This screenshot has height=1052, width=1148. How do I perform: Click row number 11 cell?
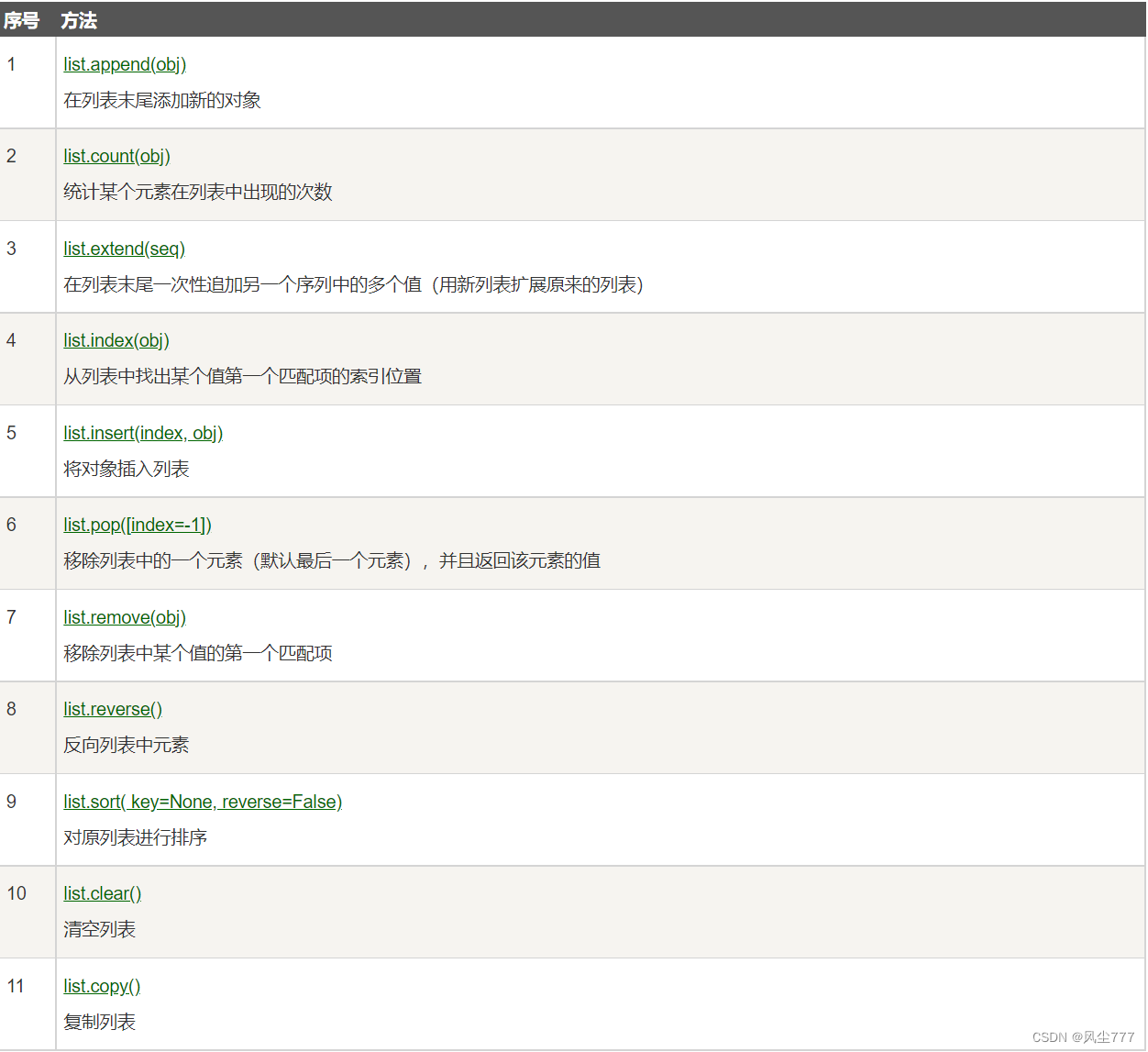coord(28,1004)
